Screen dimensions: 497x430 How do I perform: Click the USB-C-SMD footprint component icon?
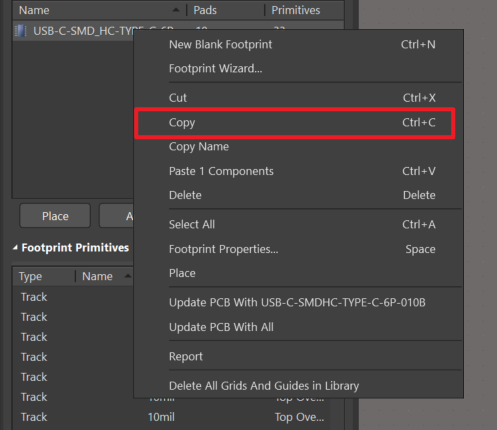[x=21, y=31]
